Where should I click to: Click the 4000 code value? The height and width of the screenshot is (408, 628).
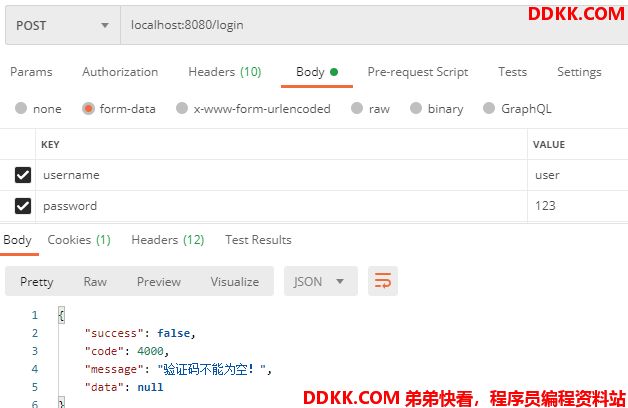(x=150, y=351)
